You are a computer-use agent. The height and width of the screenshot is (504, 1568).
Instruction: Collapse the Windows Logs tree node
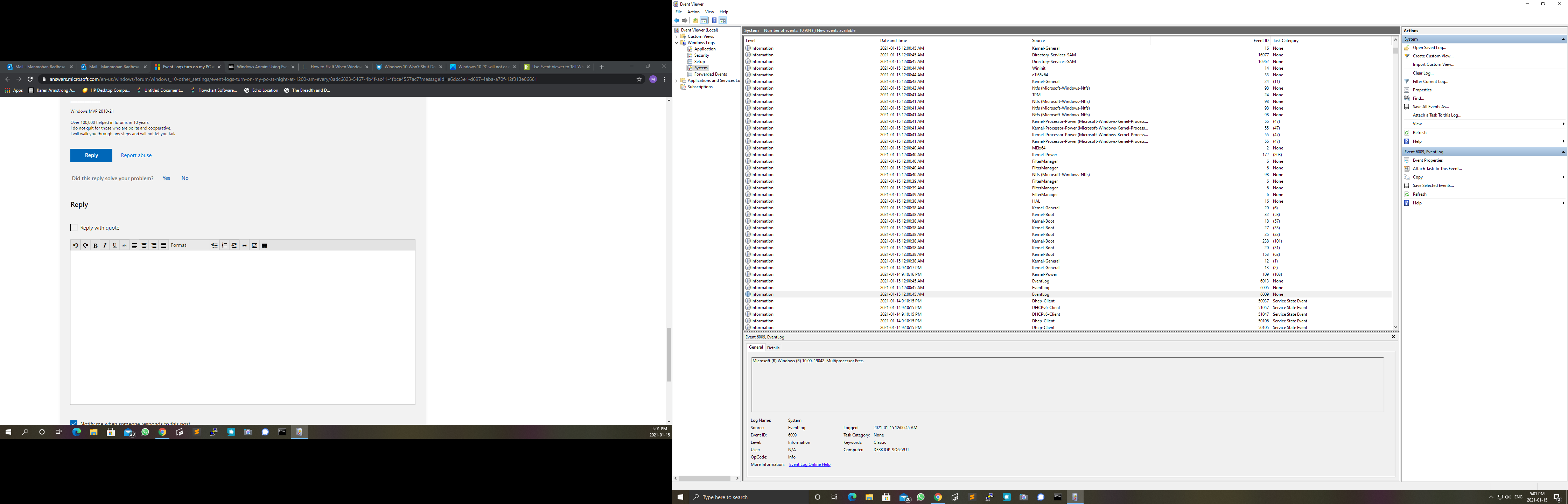tap(676, 43)
